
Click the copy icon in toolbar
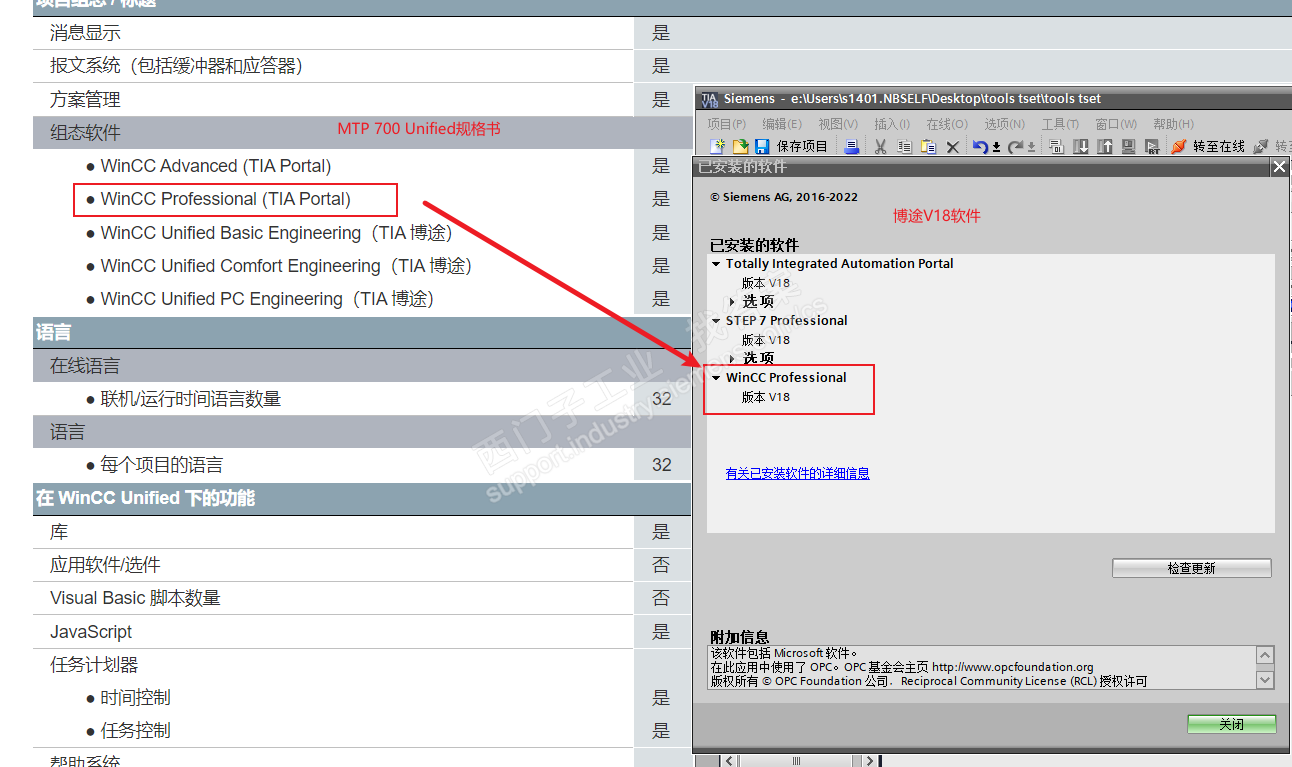tap(904, 147)
